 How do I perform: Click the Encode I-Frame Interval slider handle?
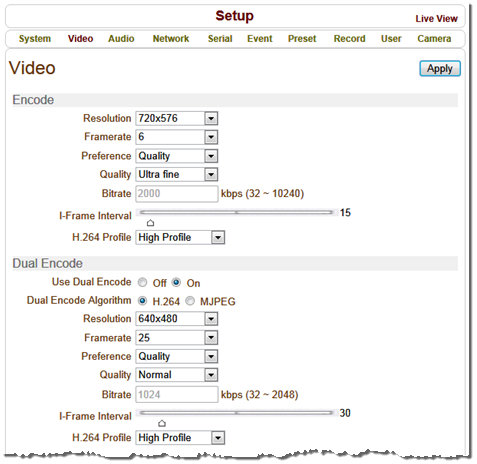click(x=150, y=223)
